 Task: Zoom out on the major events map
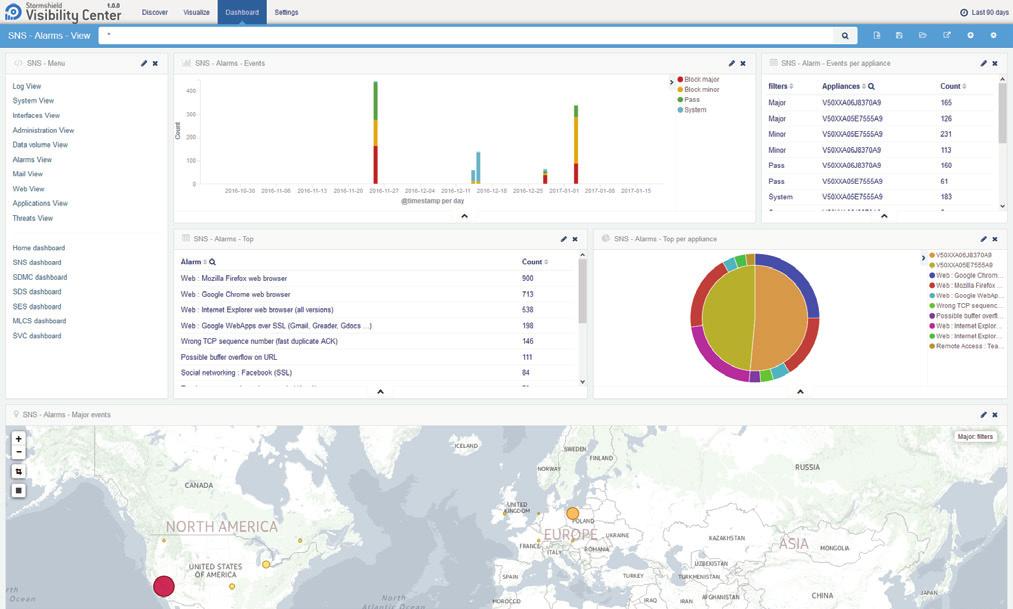tap(19, 452)
